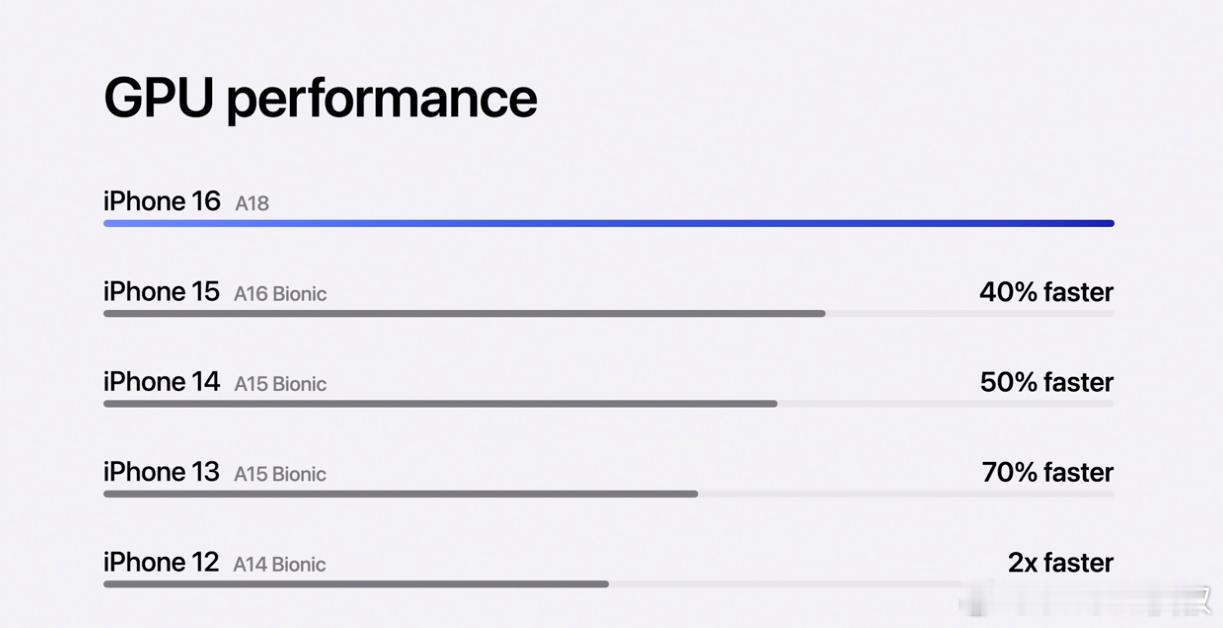Click the A18 chip label

click(252, 203)
